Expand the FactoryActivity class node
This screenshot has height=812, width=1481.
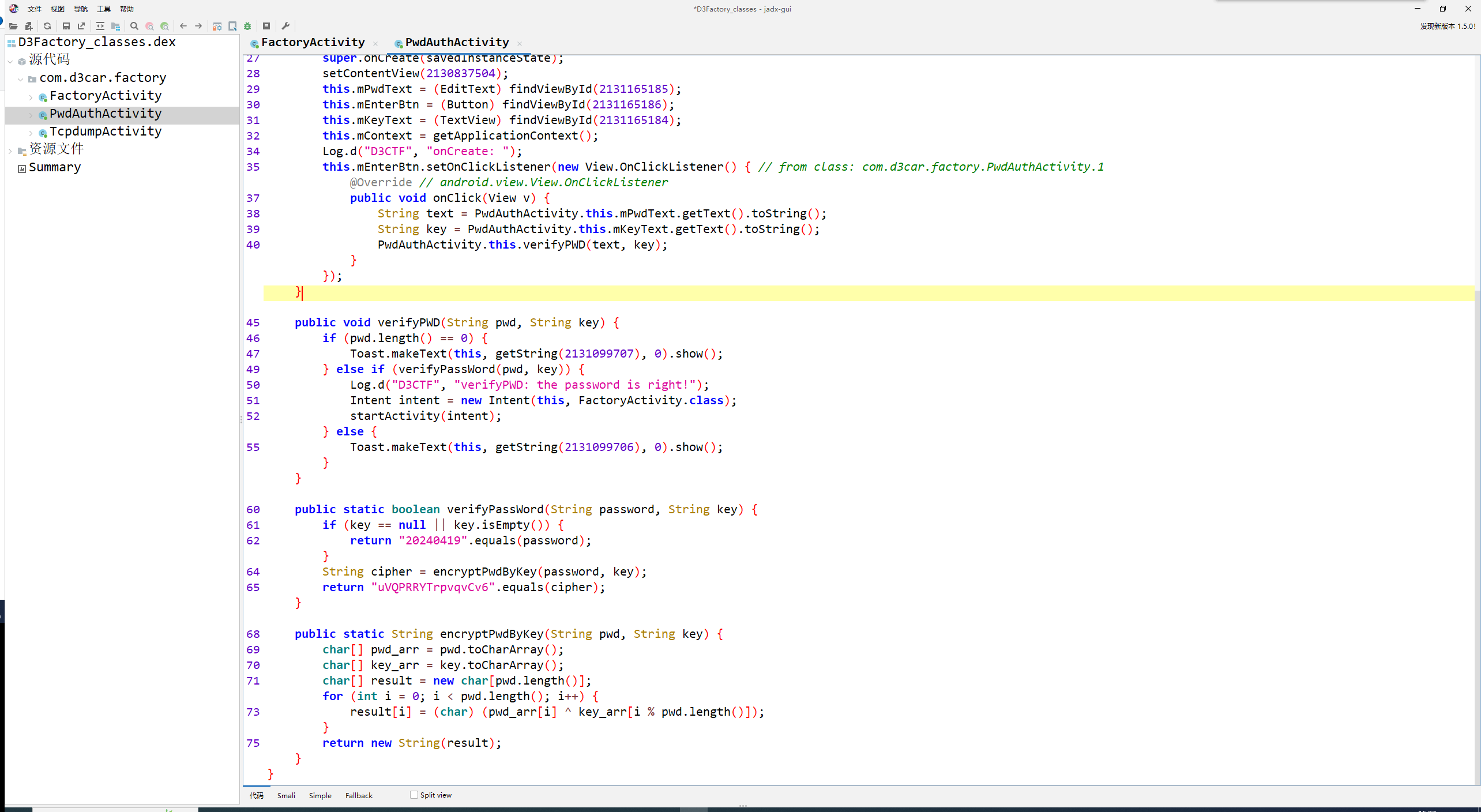[x=31, y=97]
